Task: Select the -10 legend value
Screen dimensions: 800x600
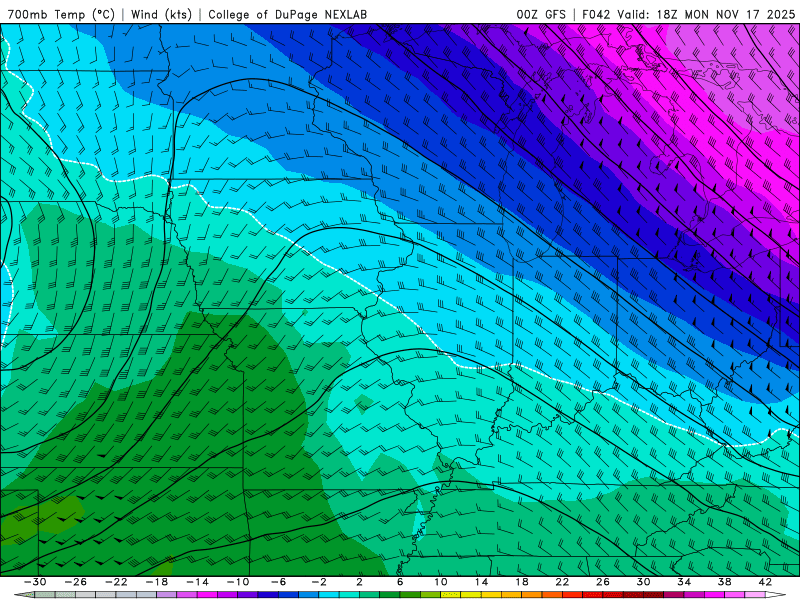Action: [238, 582]
